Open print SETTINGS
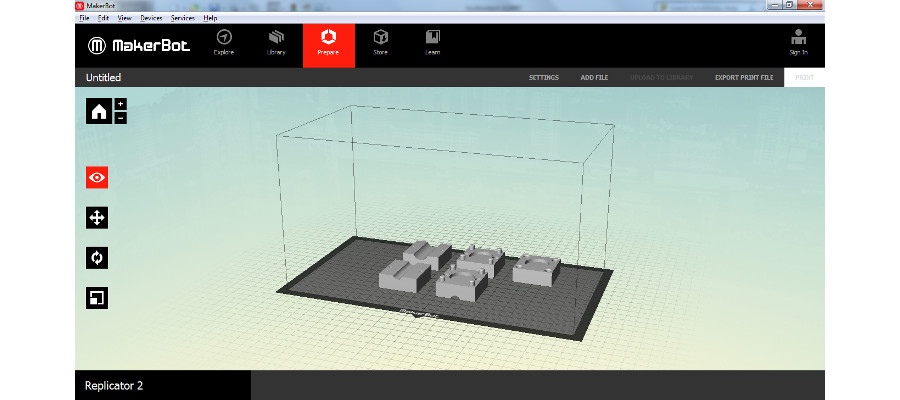The height and width of the screenshot is (400, 900). (544, 77)
